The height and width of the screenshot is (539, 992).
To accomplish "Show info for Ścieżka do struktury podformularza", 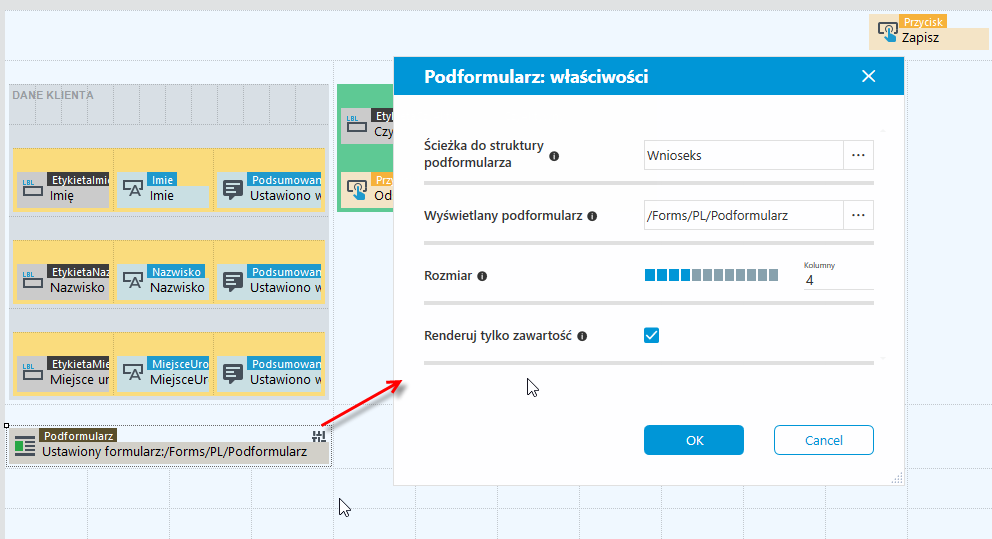I will pos(554,156).
